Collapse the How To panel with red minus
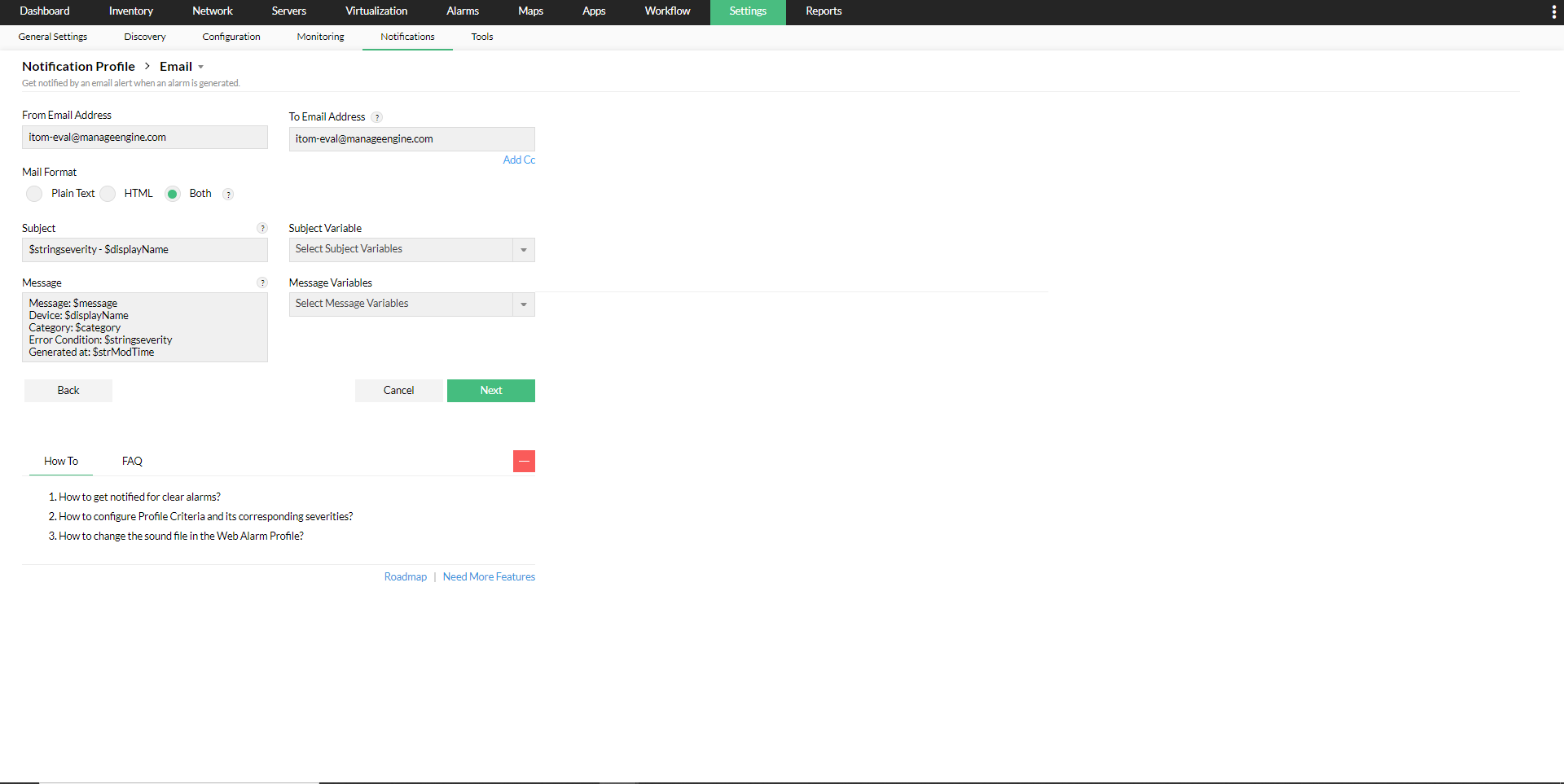 (524, 462)
